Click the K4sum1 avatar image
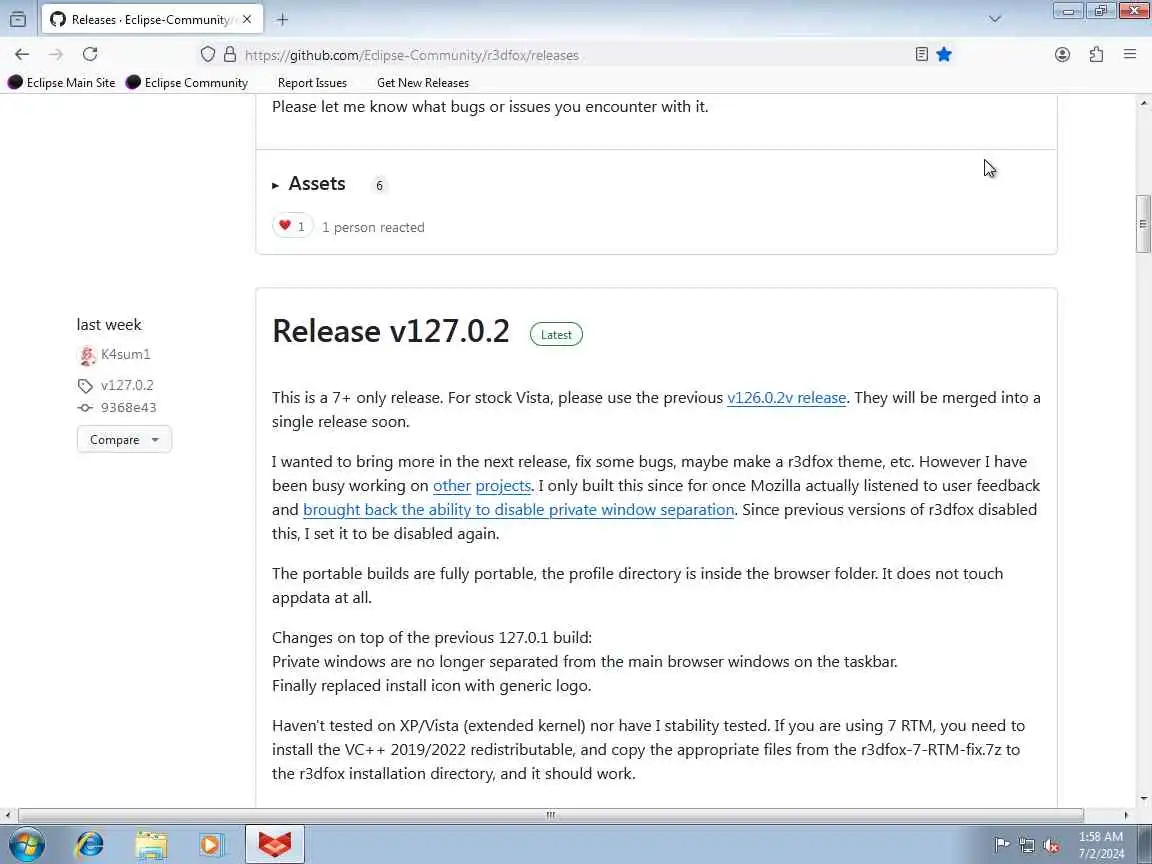 point(87,356)
